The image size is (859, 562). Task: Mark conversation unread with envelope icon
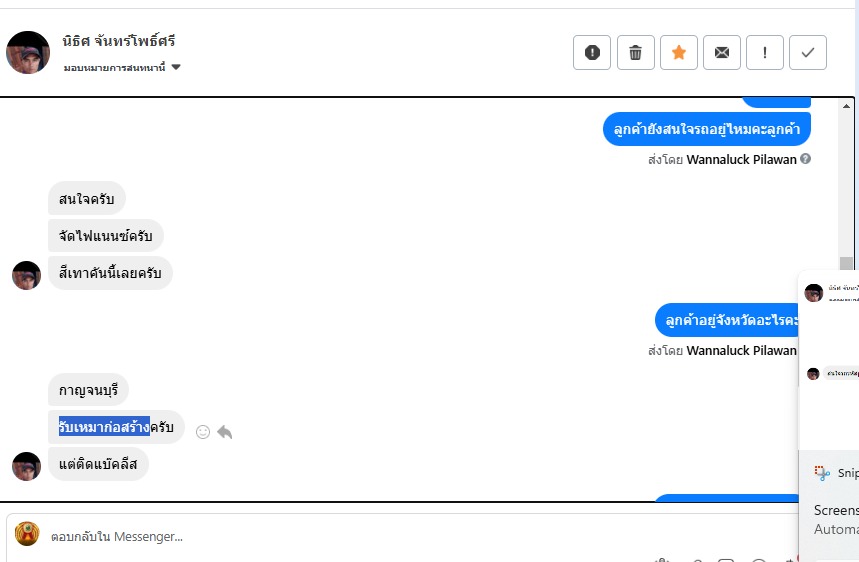(x=722, y=53)
